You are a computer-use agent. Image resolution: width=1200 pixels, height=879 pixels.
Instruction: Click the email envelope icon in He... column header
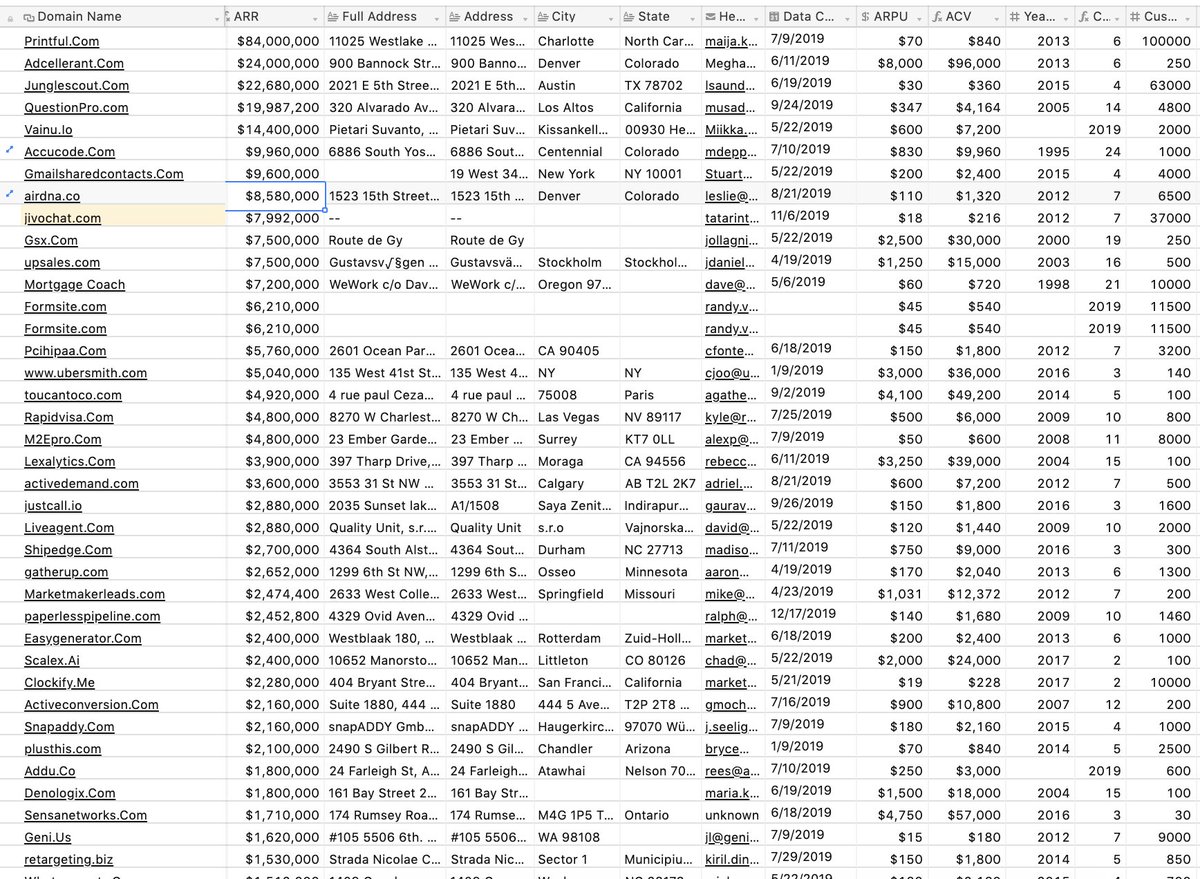(710, 17)
